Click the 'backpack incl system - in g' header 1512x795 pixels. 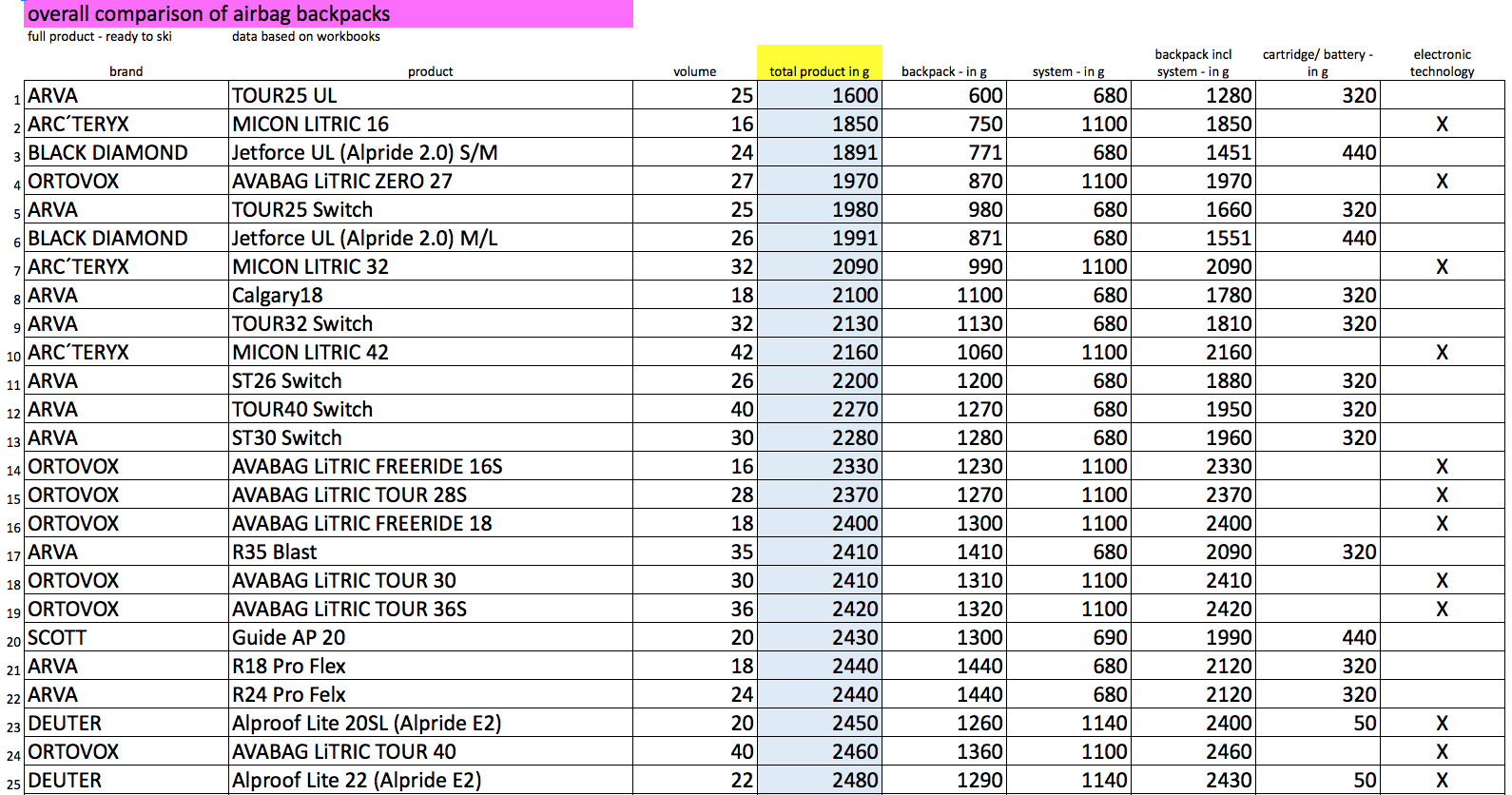click(x=1193, y=63)
